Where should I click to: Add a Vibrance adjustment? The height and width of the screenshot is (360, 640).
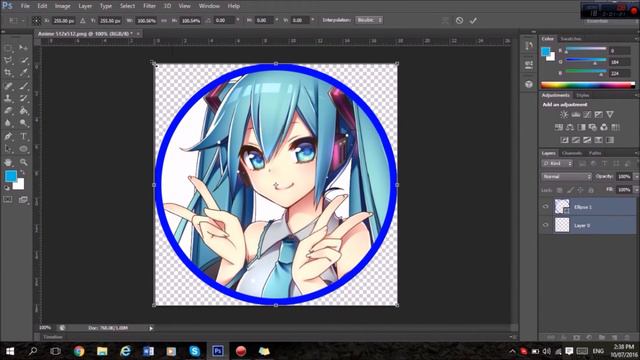pyautogui.click(x=610, y=115)
